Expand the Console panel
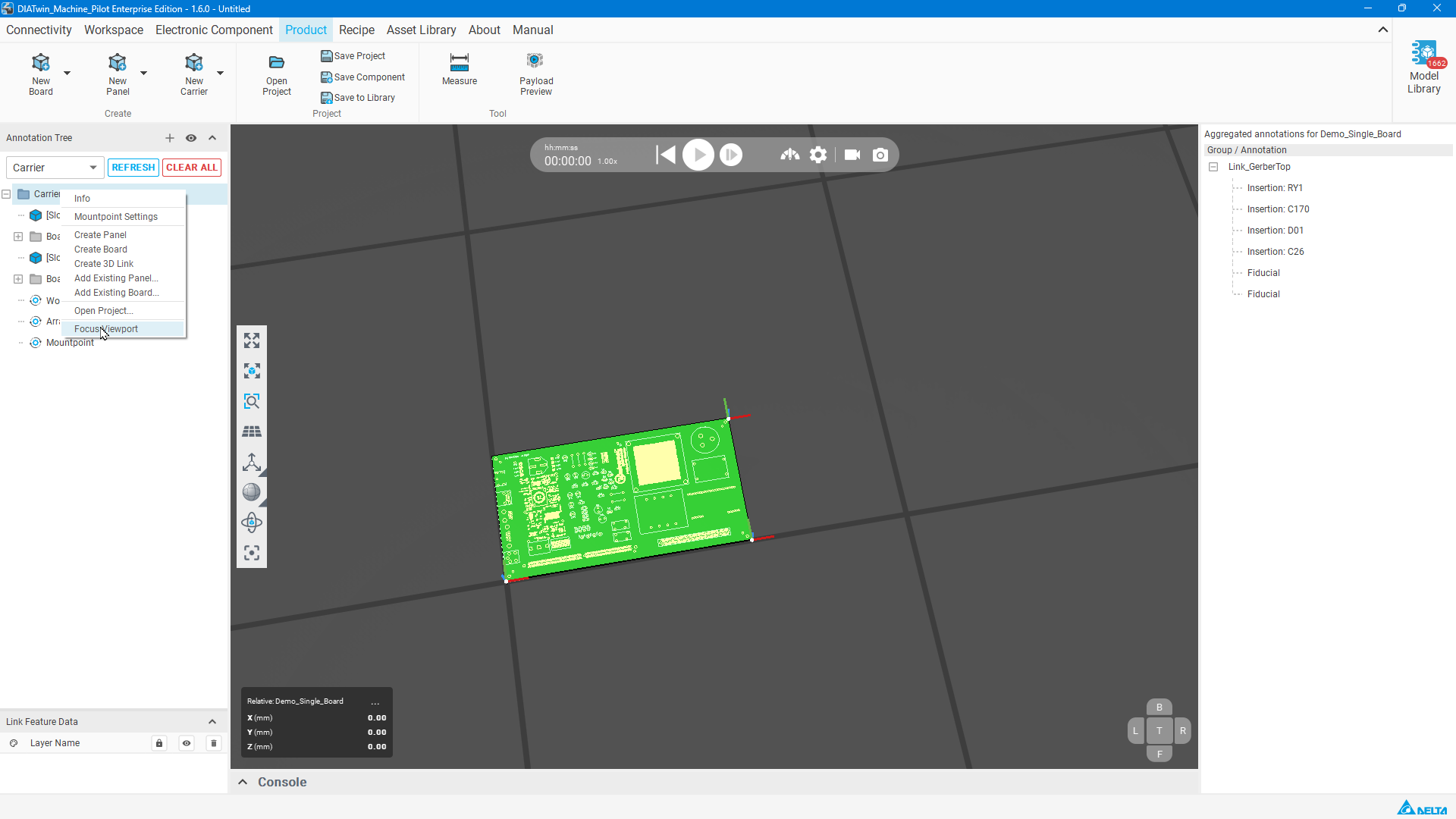Screen dimensions: 1456x819 pos(243,782)
